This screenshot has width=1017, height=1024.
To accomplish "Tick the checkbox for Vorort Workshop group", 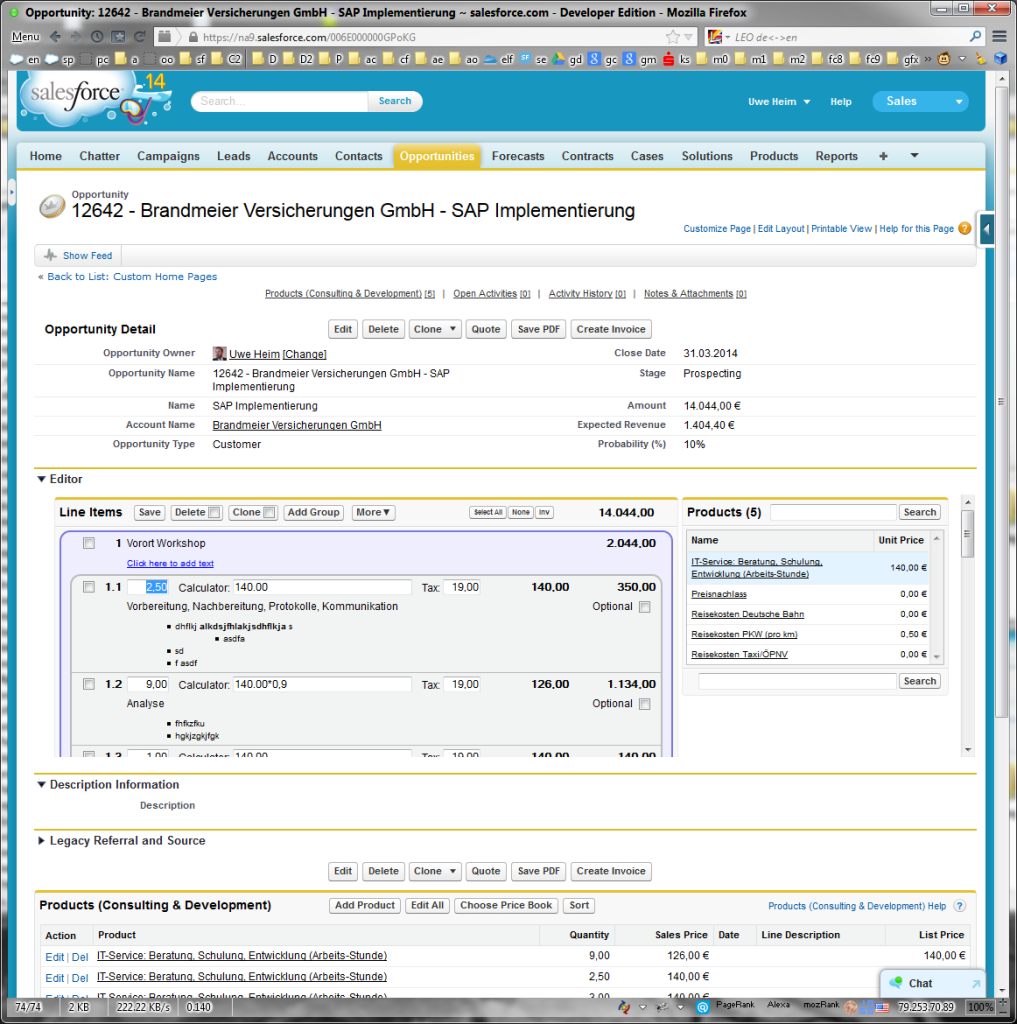I will 89,543.
